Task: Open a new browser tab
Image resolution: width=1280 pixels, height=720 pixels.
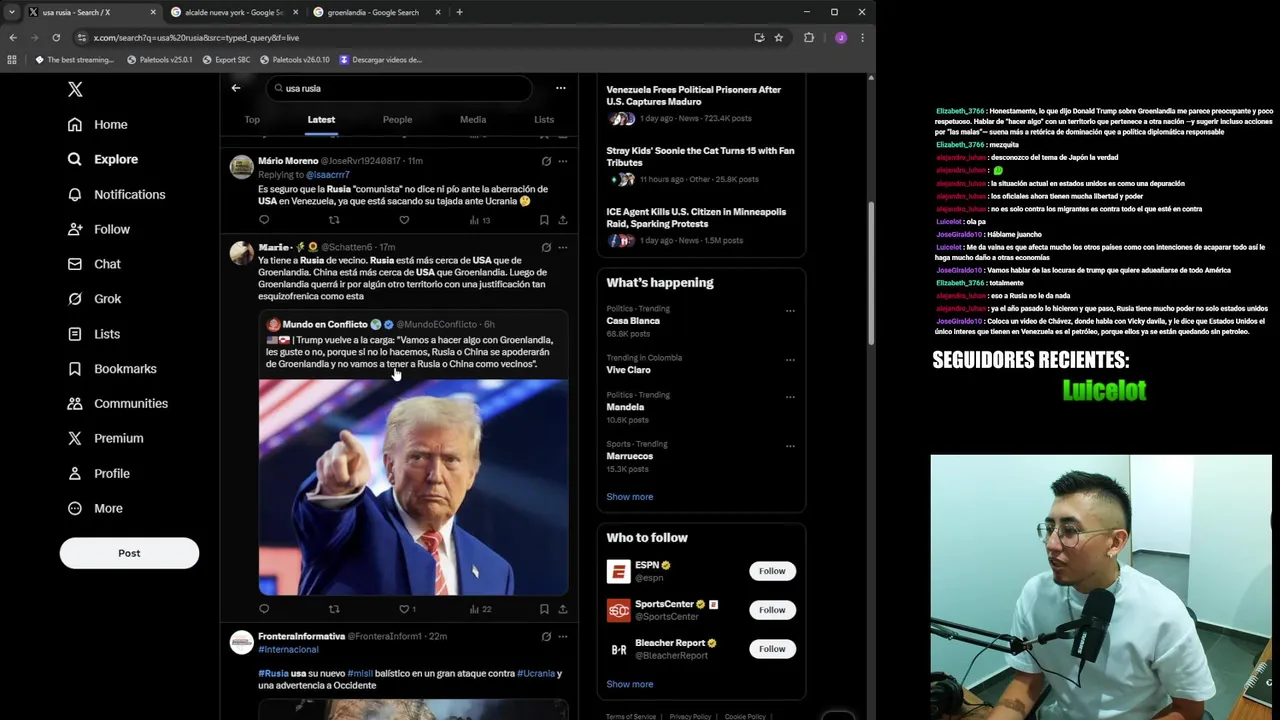Action: click(x=459, y=12)
